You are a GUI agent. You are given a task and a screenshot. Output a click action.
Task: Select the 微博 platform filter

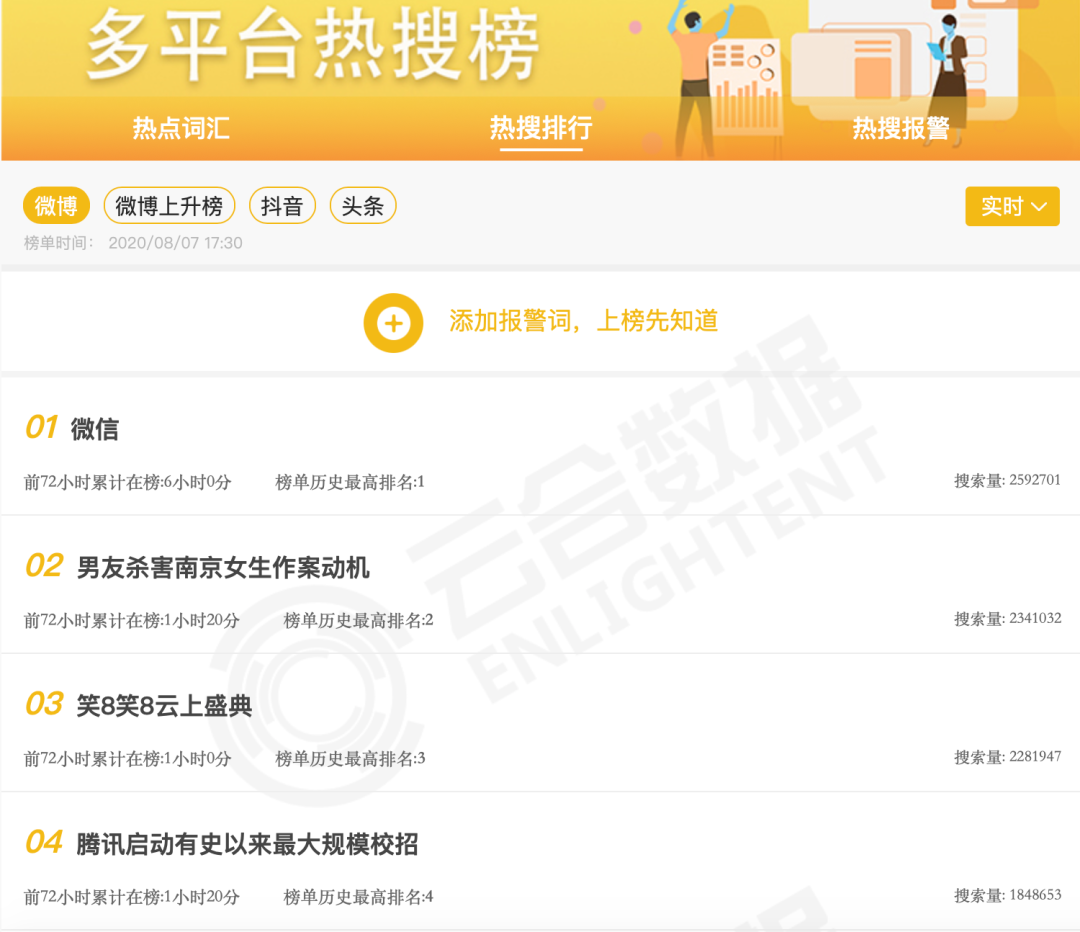56,205
